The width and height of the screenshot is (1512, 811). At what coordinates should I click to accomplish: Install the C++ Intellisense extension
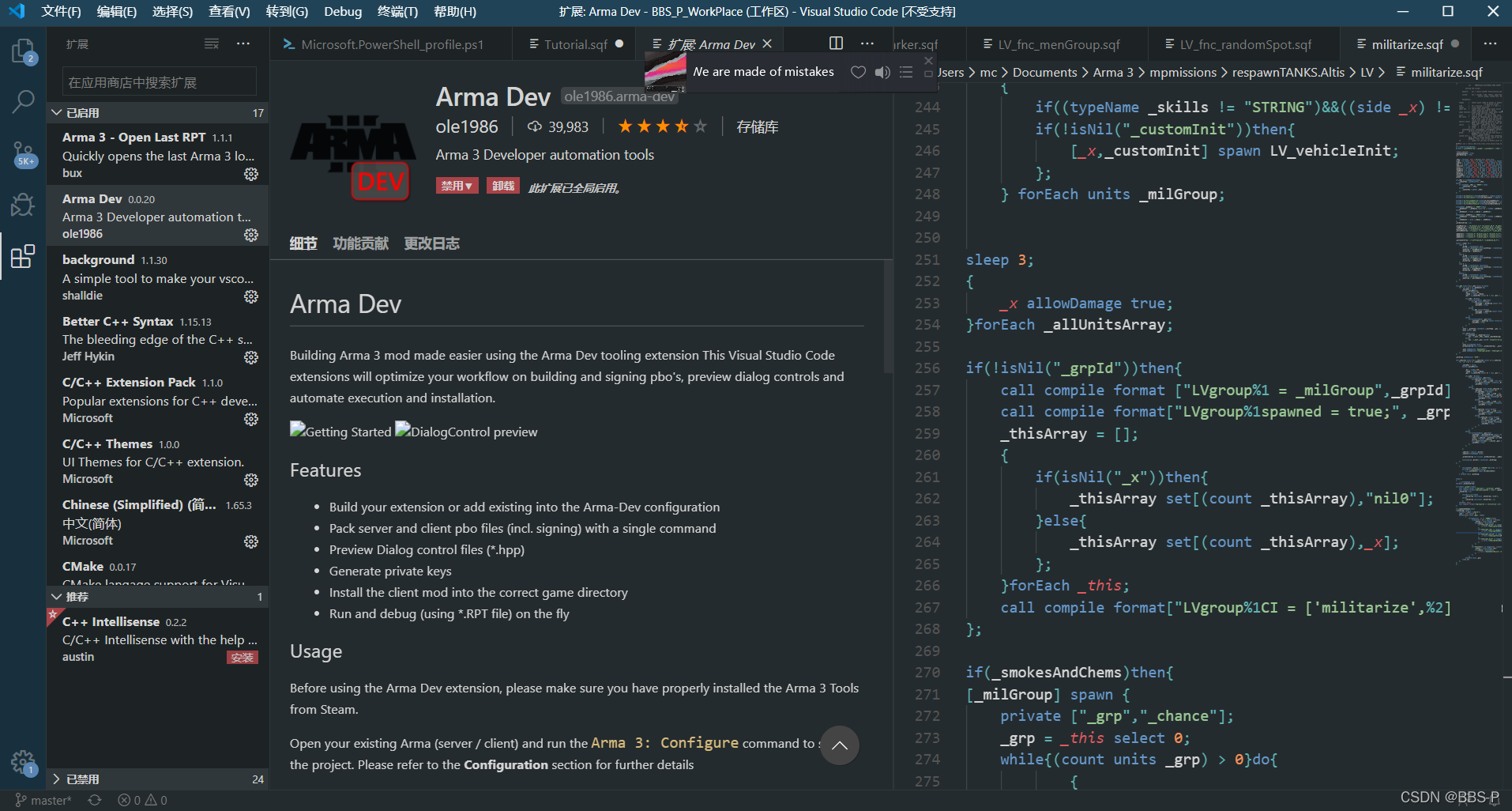click(x=243, y=658)
